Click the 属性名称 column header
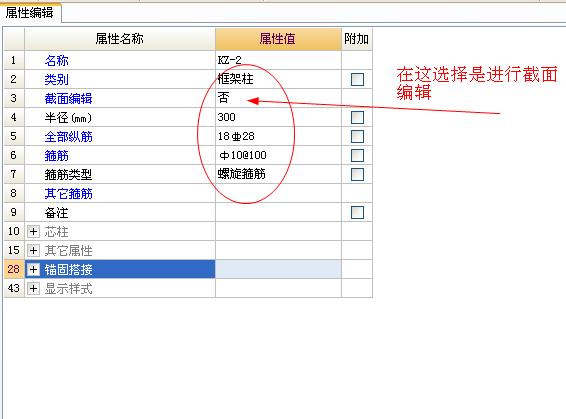This screenshot has height=419, width=566. [120, 39]
